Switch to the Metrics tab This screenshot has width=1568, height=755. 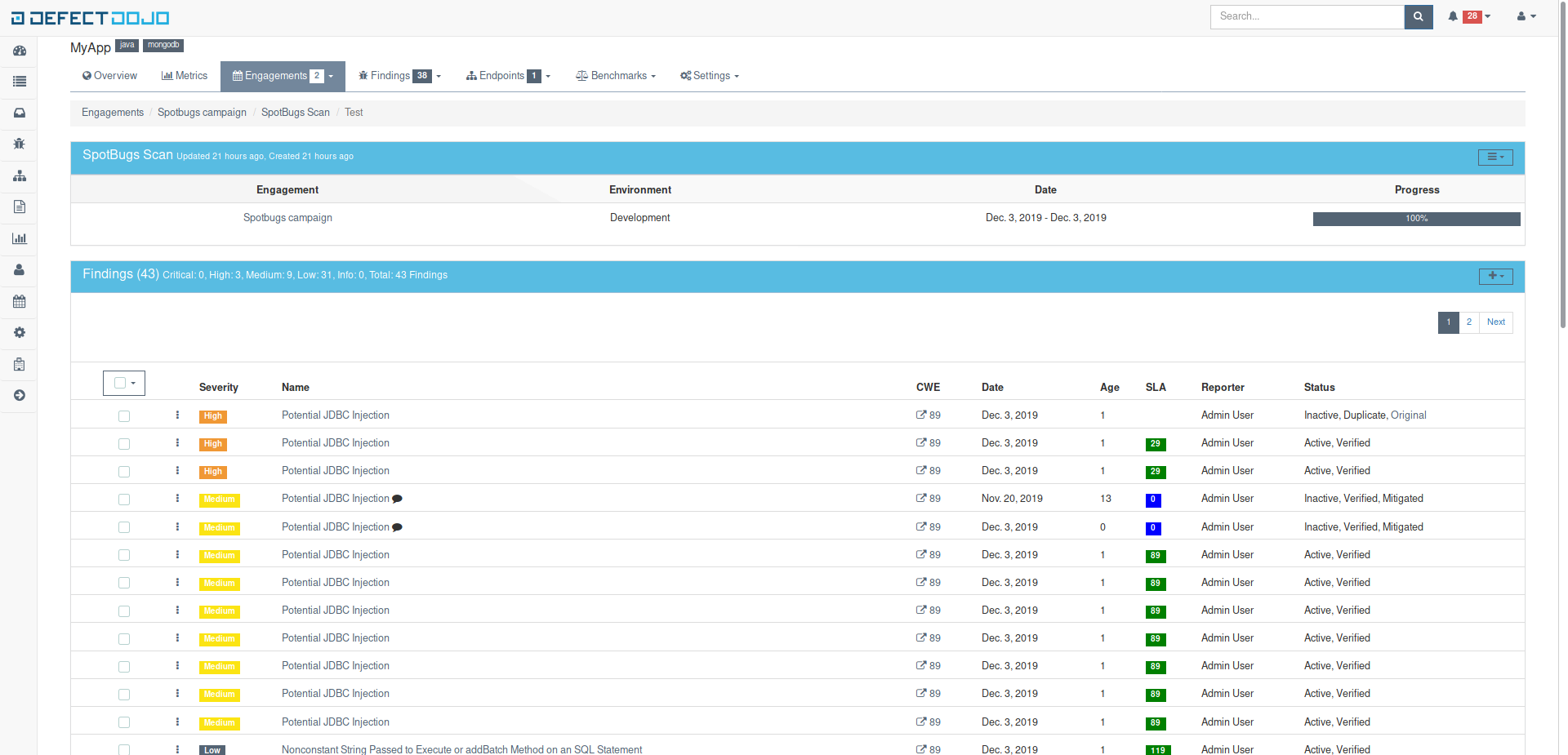[185, 76]
